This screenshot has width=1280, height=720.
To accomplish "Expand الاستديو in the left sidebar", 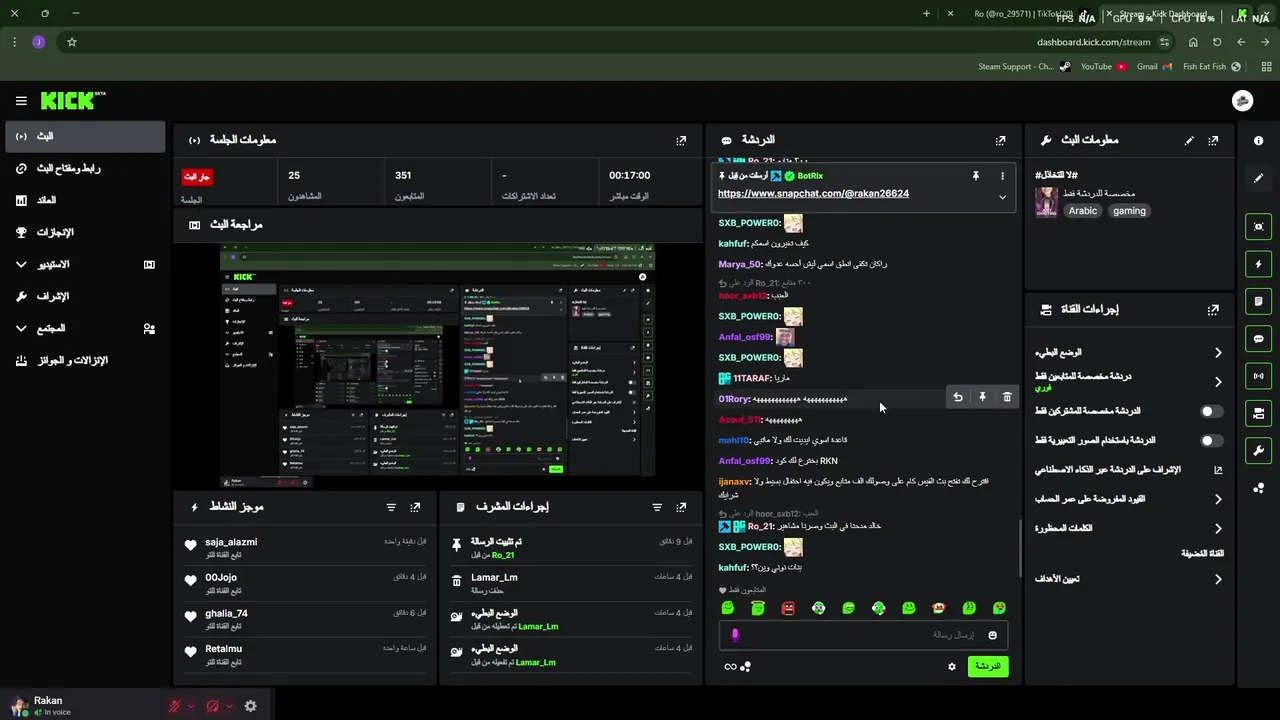I will click(84, 264).
